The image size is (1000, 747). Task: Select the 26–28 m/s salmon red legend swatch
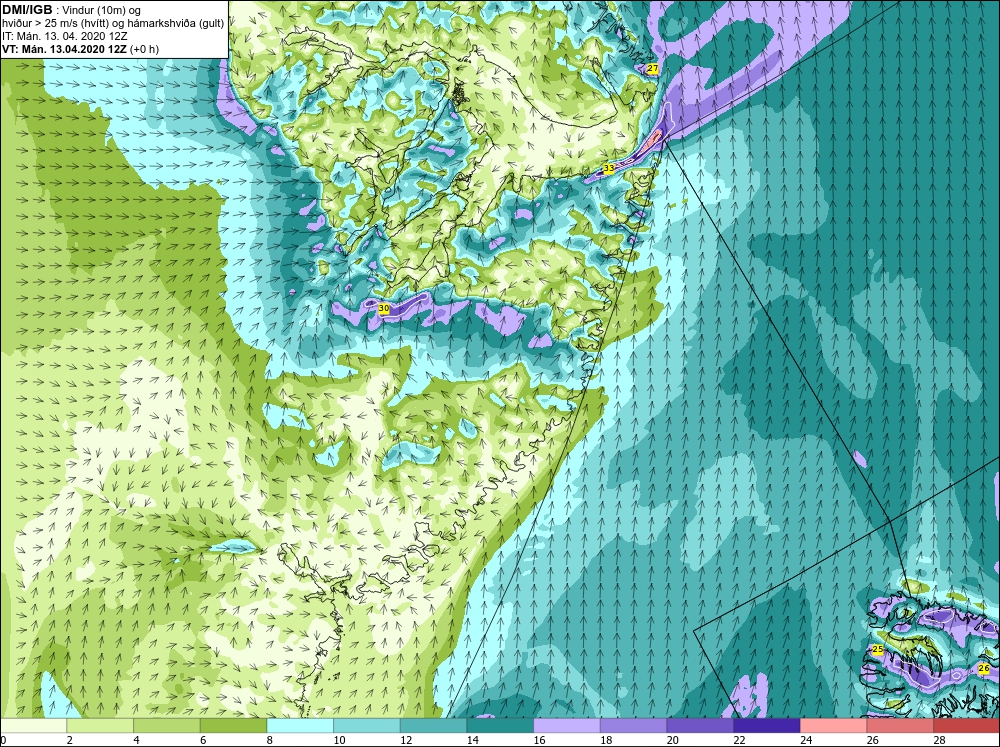pyautogui.click(x=900, y=726)
